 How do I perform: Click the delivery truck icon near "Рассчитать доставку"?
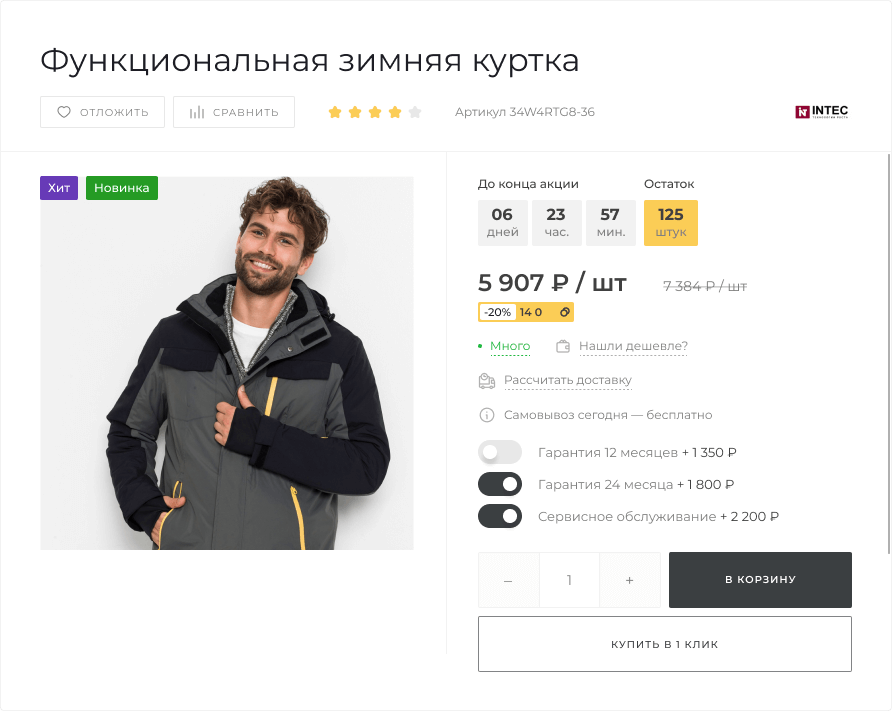pos(486,381)
